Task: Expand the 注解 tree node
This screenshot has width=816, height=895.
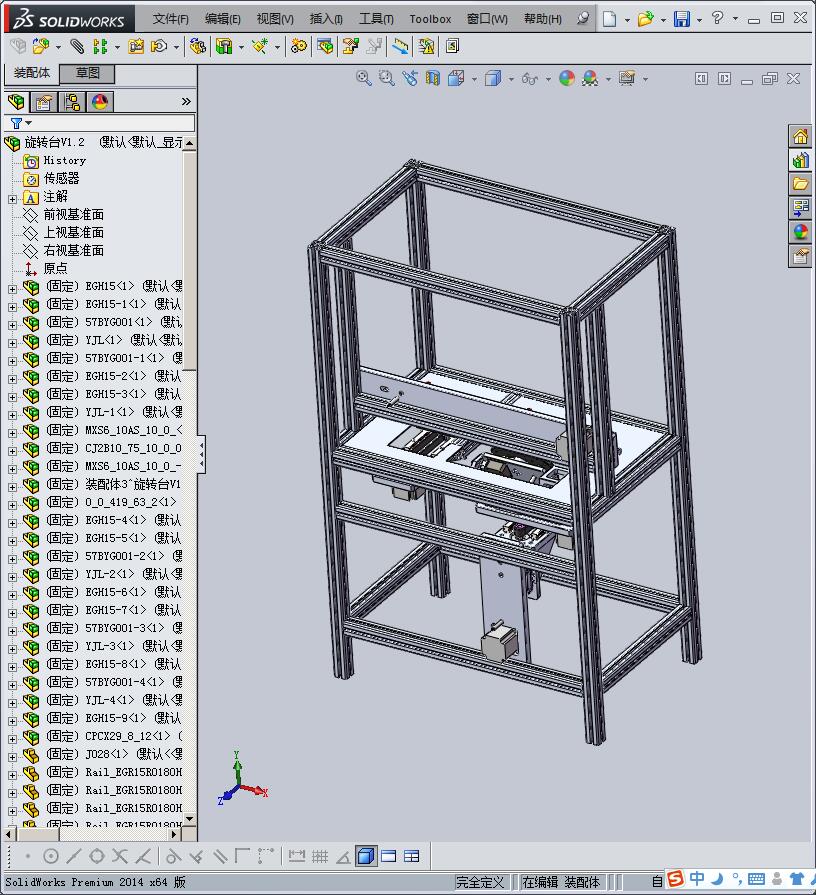Action: point(13,199)
